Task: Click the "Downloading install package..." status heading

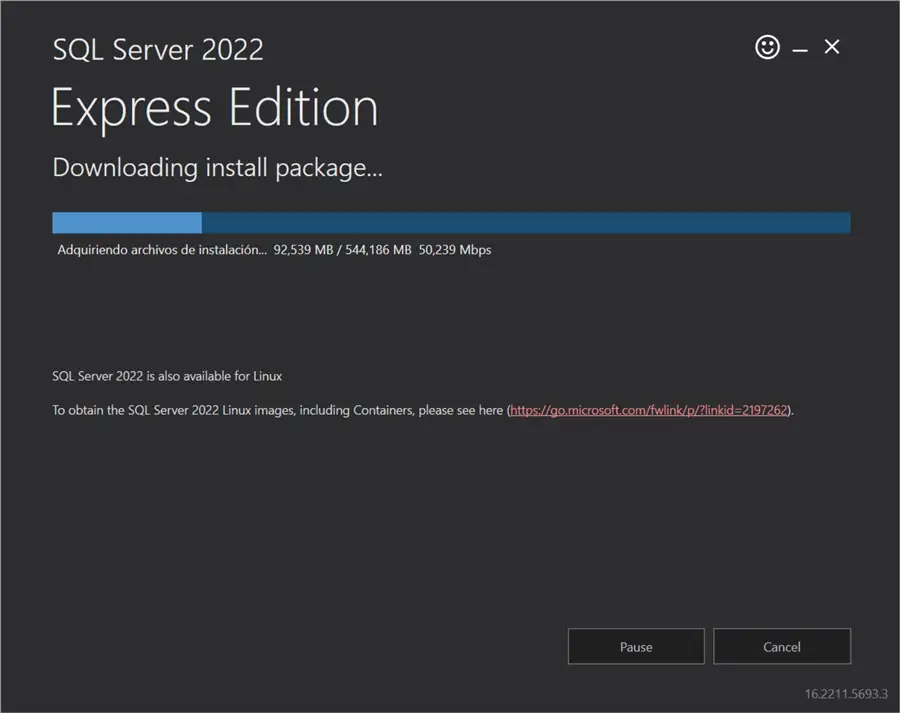Action: point(217,167)
